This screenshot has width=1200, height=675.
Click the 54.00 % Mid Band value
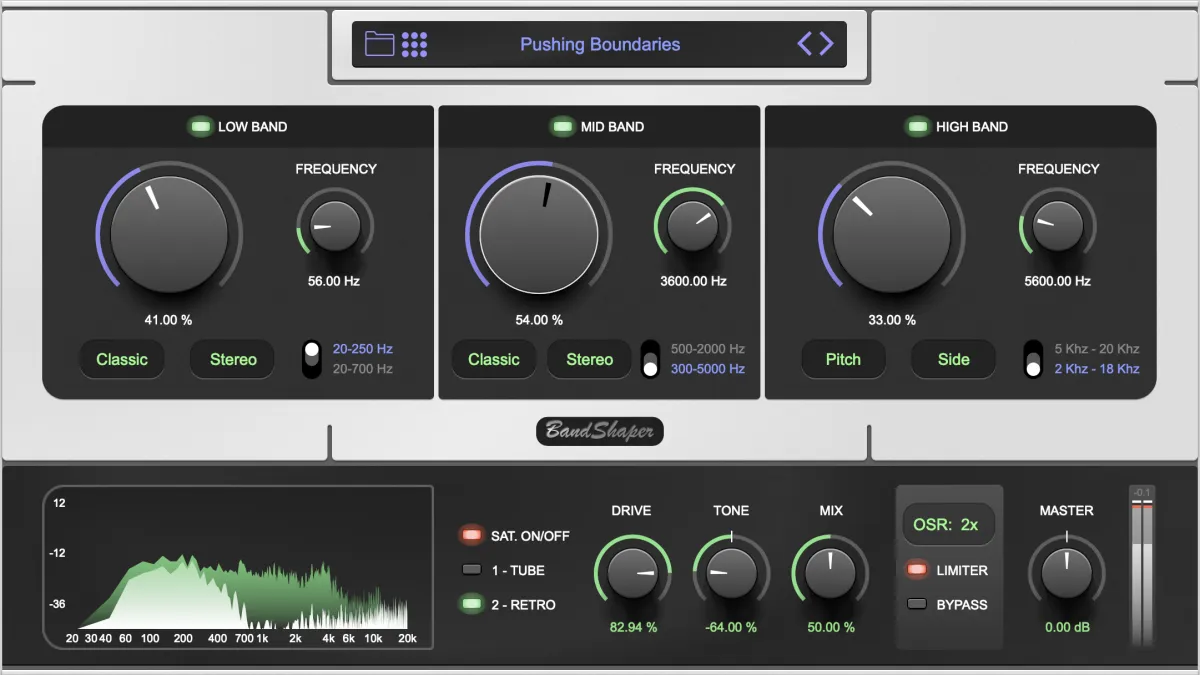[x=539, y=320]
